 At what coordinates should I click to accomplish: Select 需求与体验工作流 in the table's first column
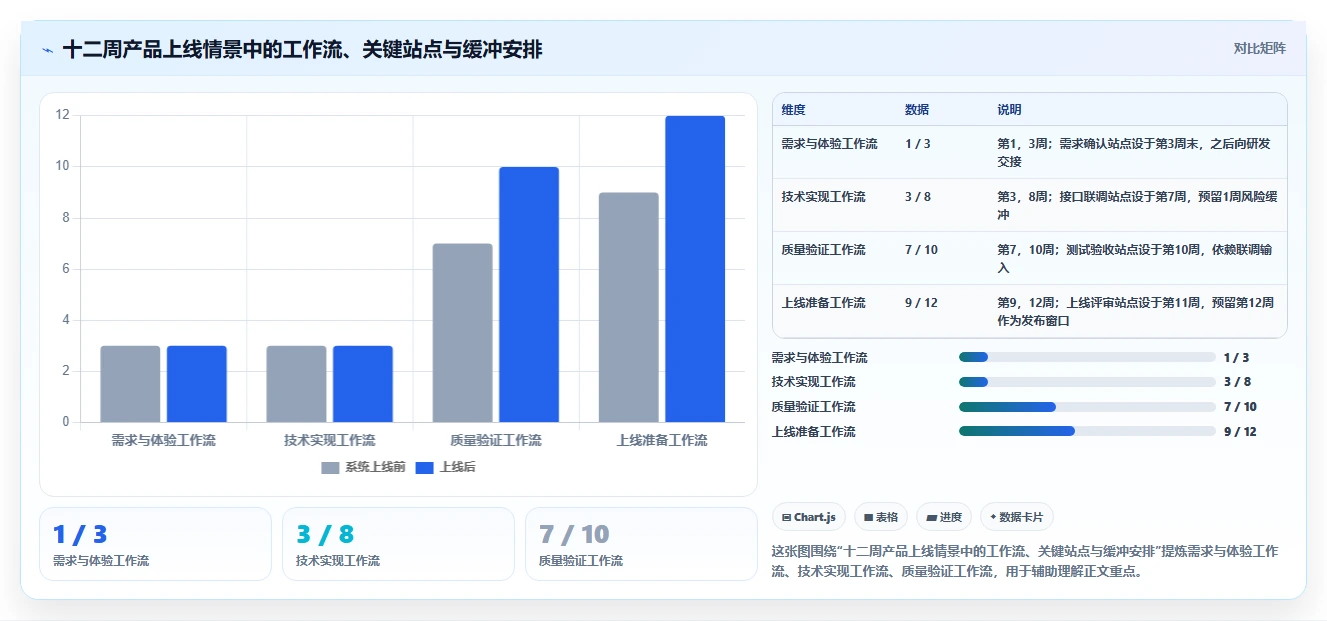click(x=830, y=144)
